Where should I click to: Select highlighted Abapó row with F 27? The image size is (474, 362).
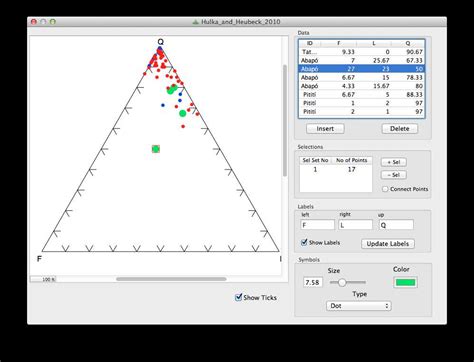pos(362,69)
